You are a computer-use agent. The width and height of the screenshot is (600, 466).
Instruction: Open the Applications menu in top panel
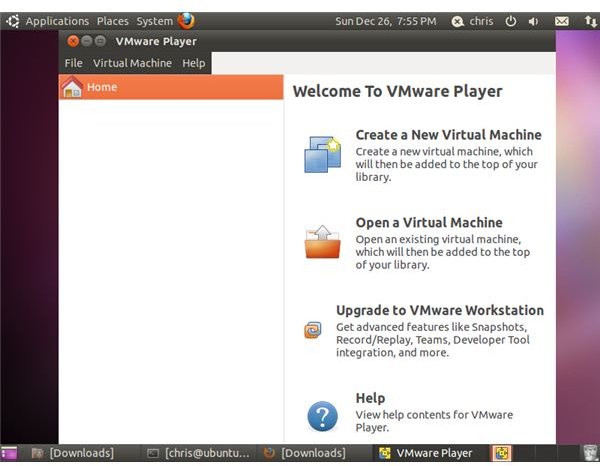pyautogui.click(x=57, y=21)
